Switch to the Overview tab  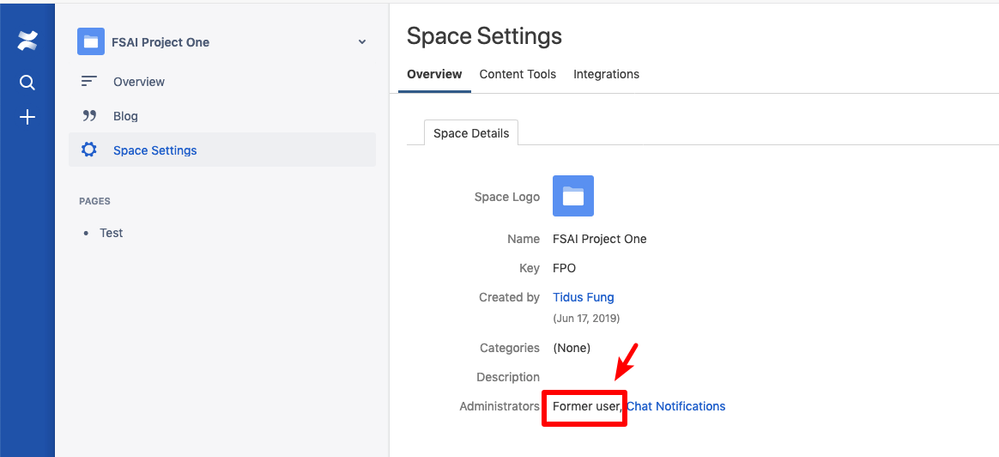pos(435,74)
